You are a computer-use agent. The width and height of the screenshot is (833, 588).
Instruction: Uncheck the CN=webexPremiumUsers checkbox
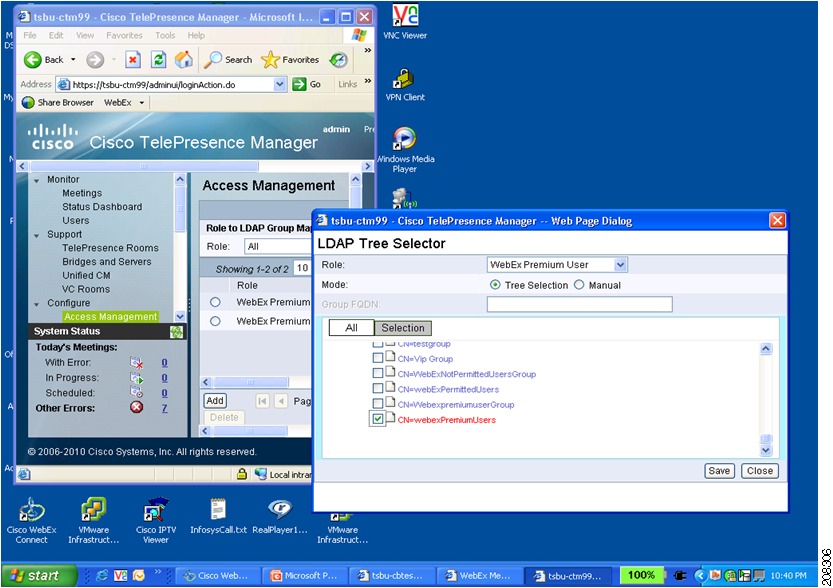[378, 419]
